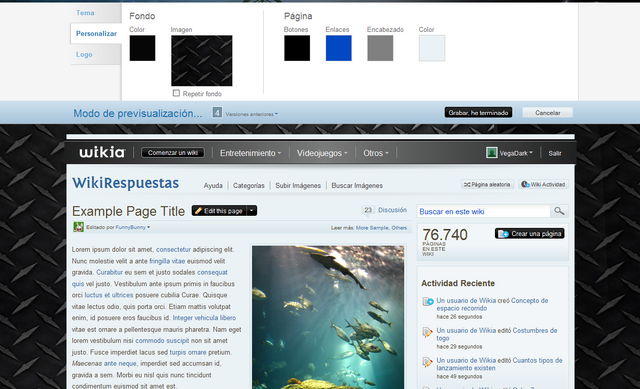
Task: Change the Encabezado gray swatch
Action: pos(380,48)
